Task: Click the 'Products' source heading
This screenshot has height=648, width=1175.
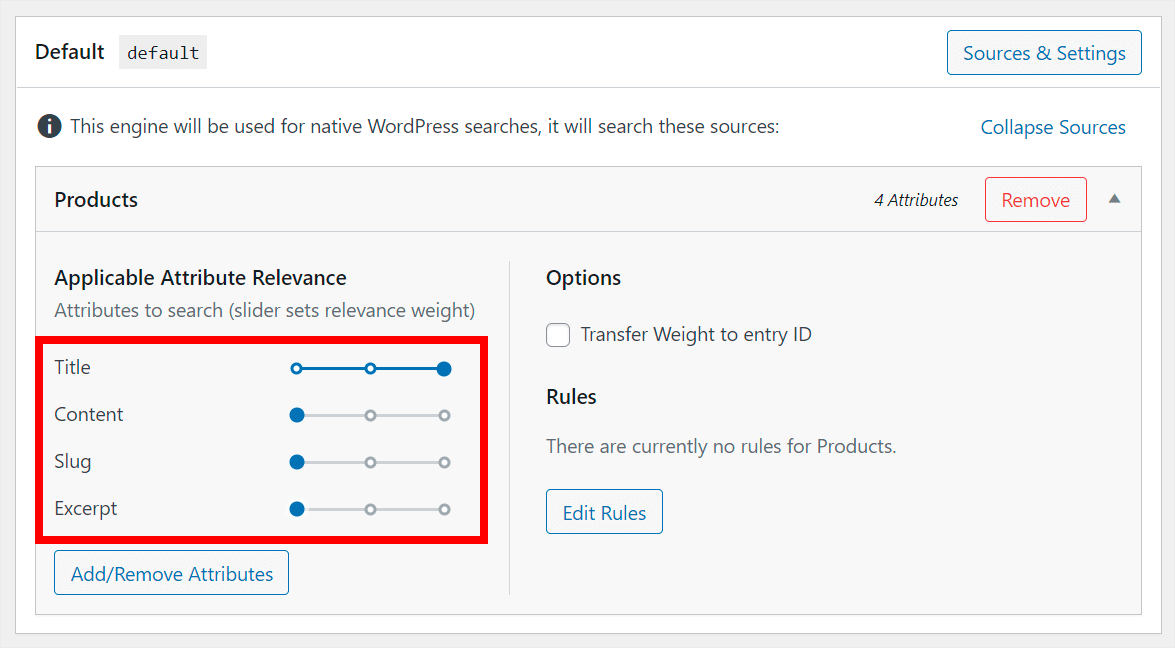Action: (x=96, y=200)
